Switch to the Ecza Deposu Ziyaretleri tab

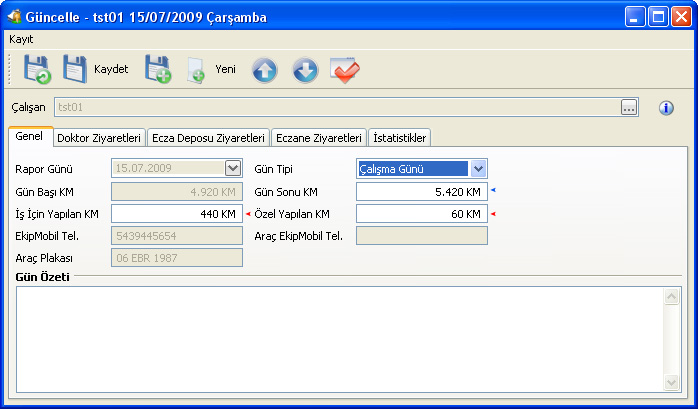208,138
